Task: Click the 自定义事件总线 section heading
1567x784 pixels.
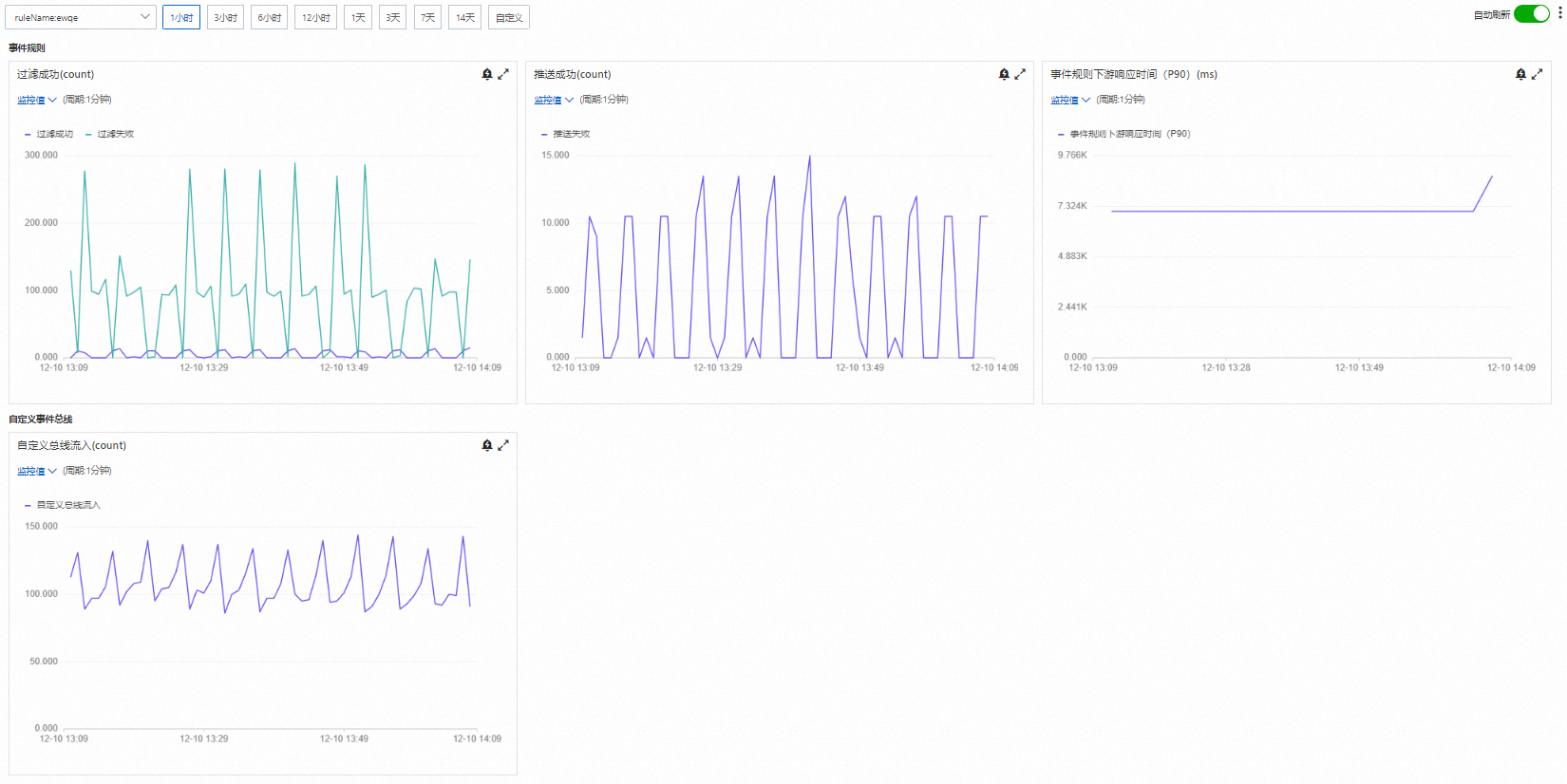Action: pos(40,419)
